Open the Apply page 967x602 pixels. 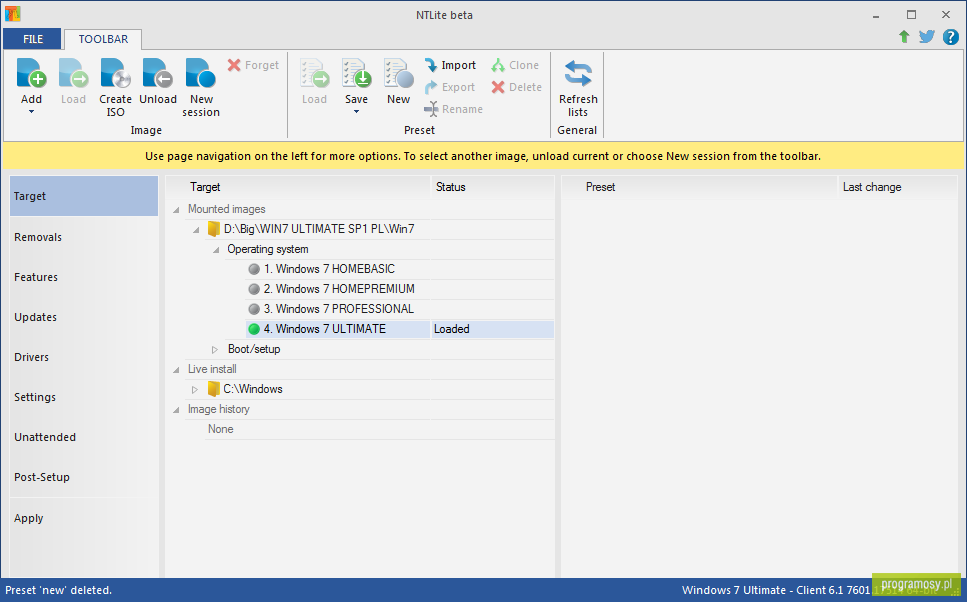[x=84, y=518]
